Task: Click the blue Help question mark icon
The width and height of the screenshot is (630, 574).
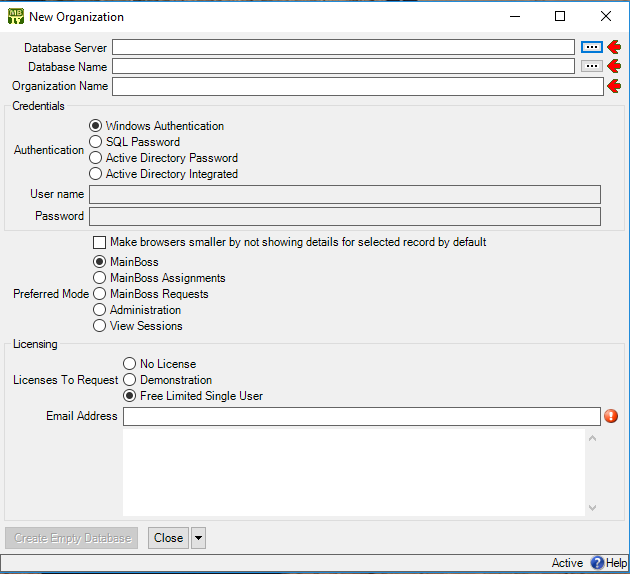Action: (x=597, y=563)
